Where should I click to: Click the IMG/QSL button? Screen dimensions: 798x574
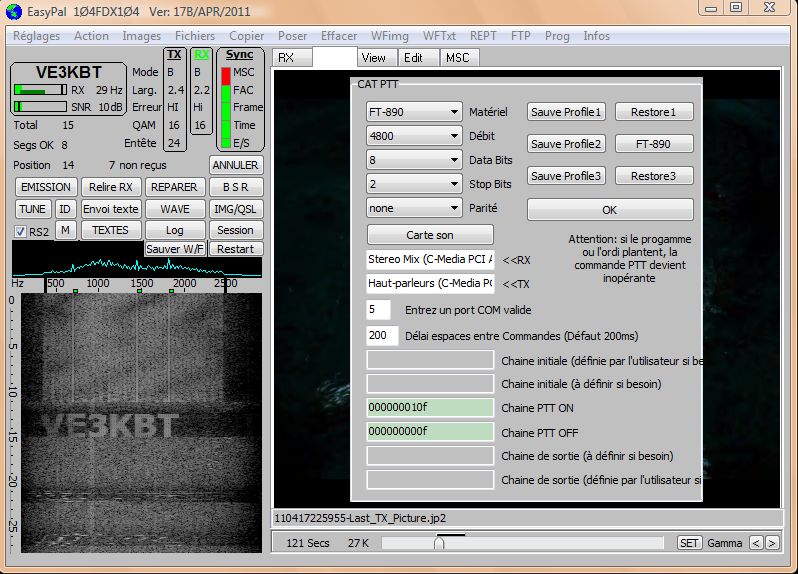[236, 209]
